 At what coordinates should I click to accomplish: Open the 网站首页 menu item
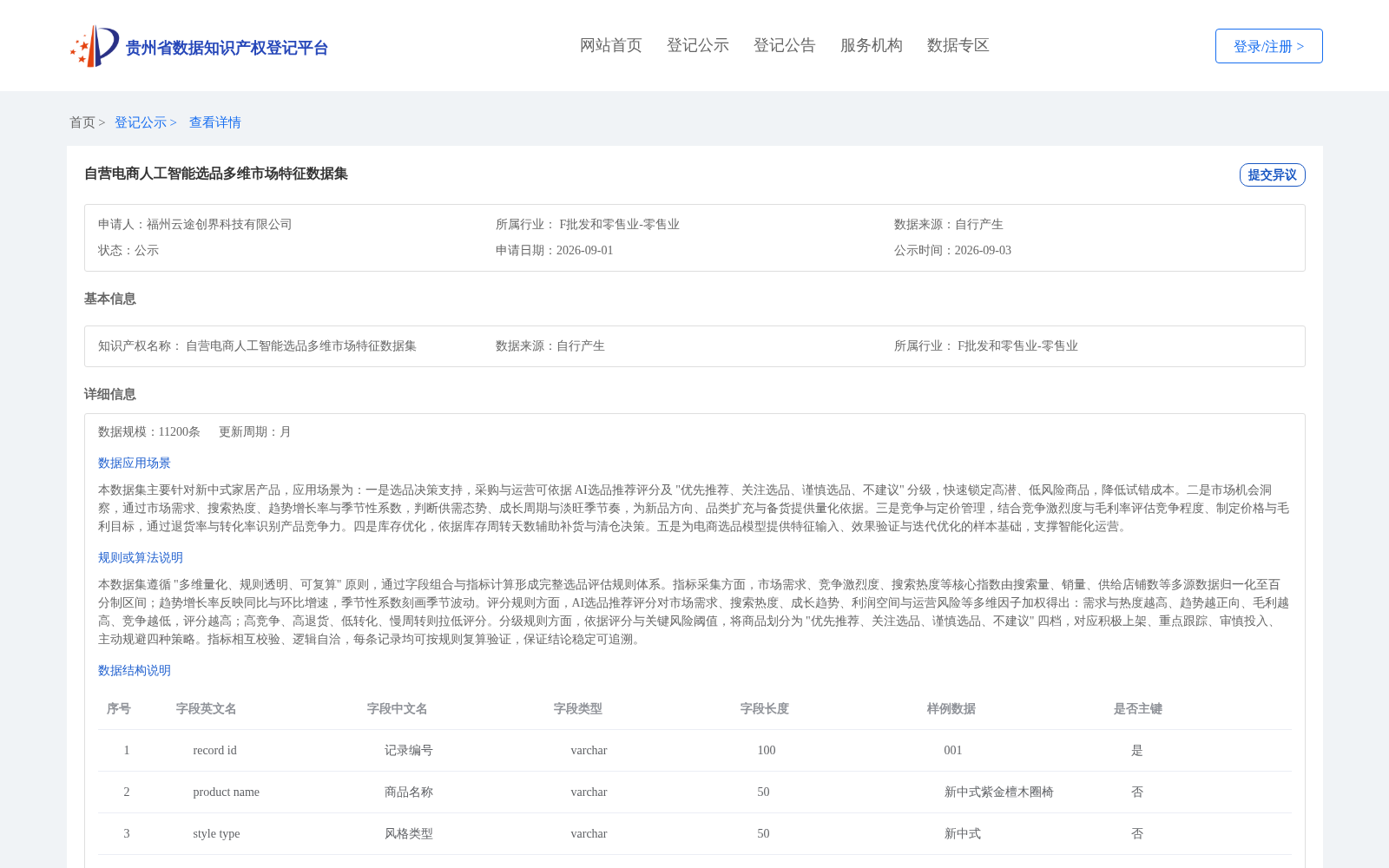pyautogui.click(x=611, y=45)
